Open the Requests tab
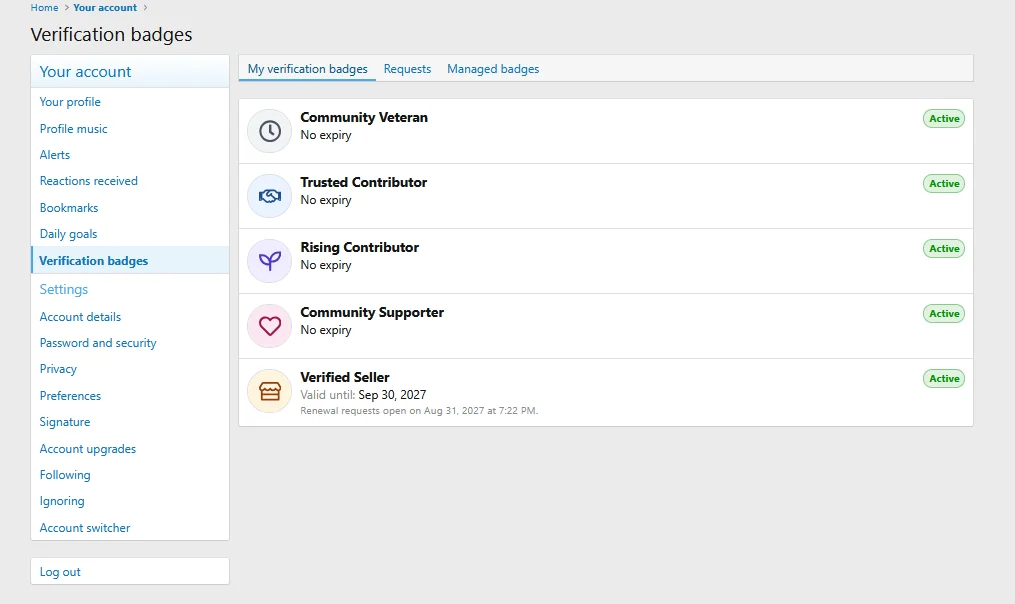Screen dimensions: 1015x604 [407, 69]
